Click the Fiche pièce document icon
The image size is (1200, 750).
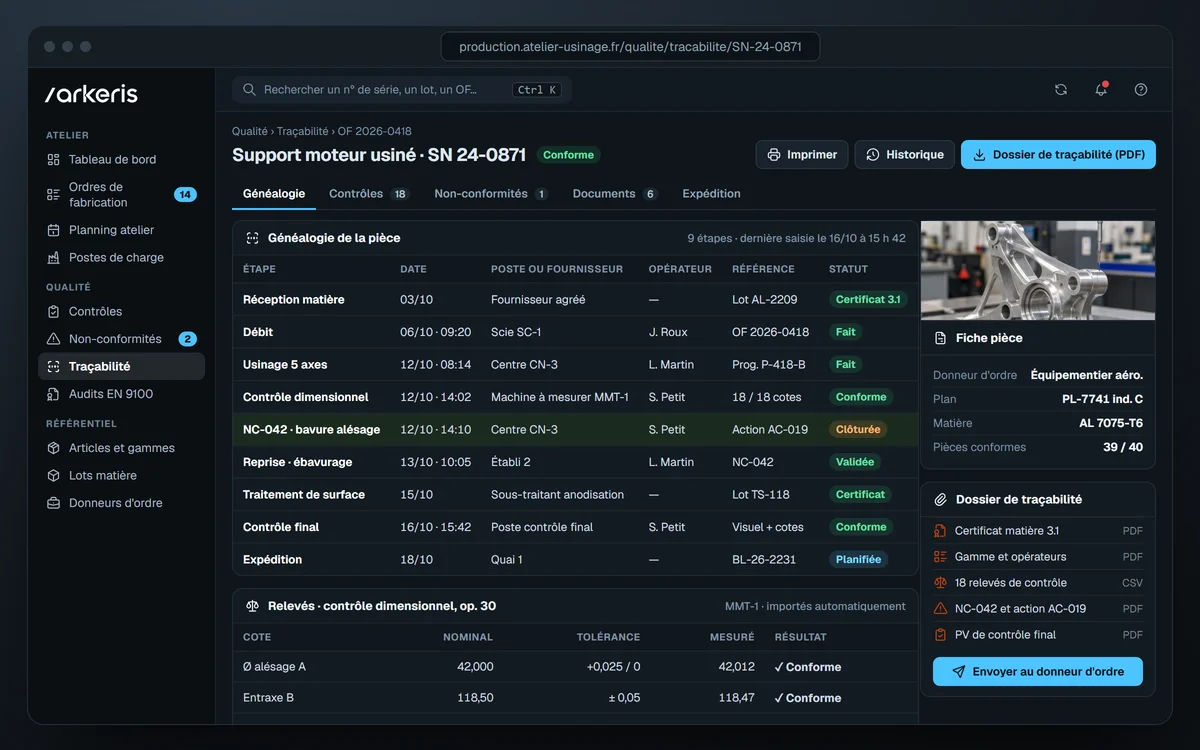click(940, 338)
